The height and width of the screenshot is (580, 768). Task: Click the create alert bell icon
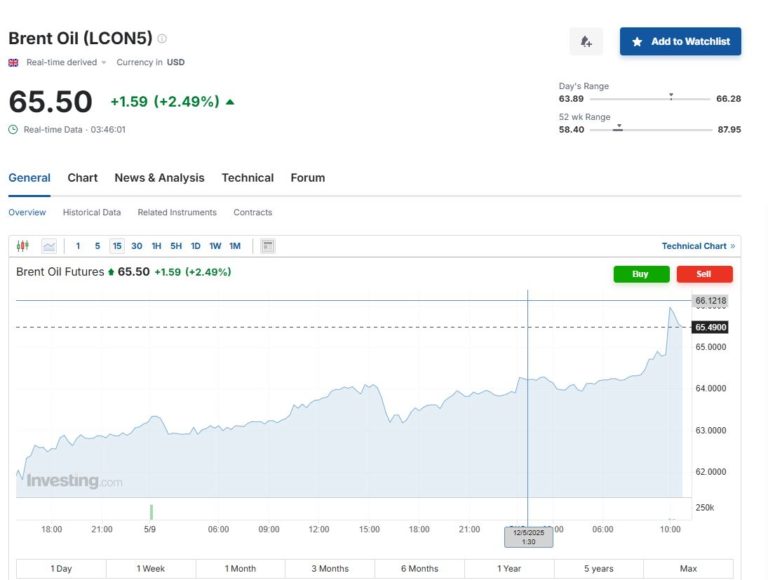pos(586,42)
